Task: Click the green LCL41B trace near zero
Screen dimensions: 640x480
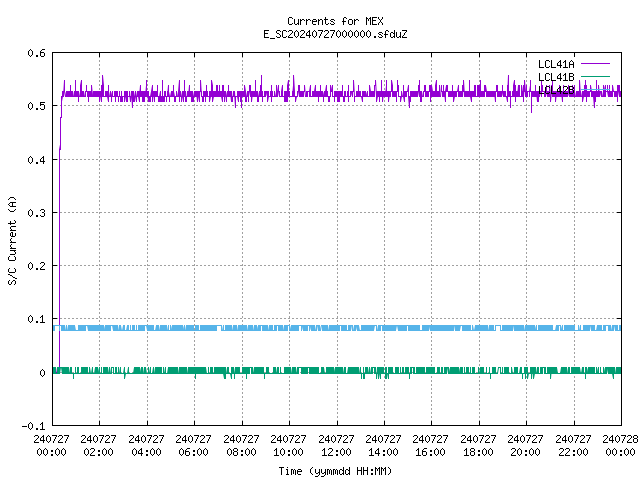Action: point(337,370)
